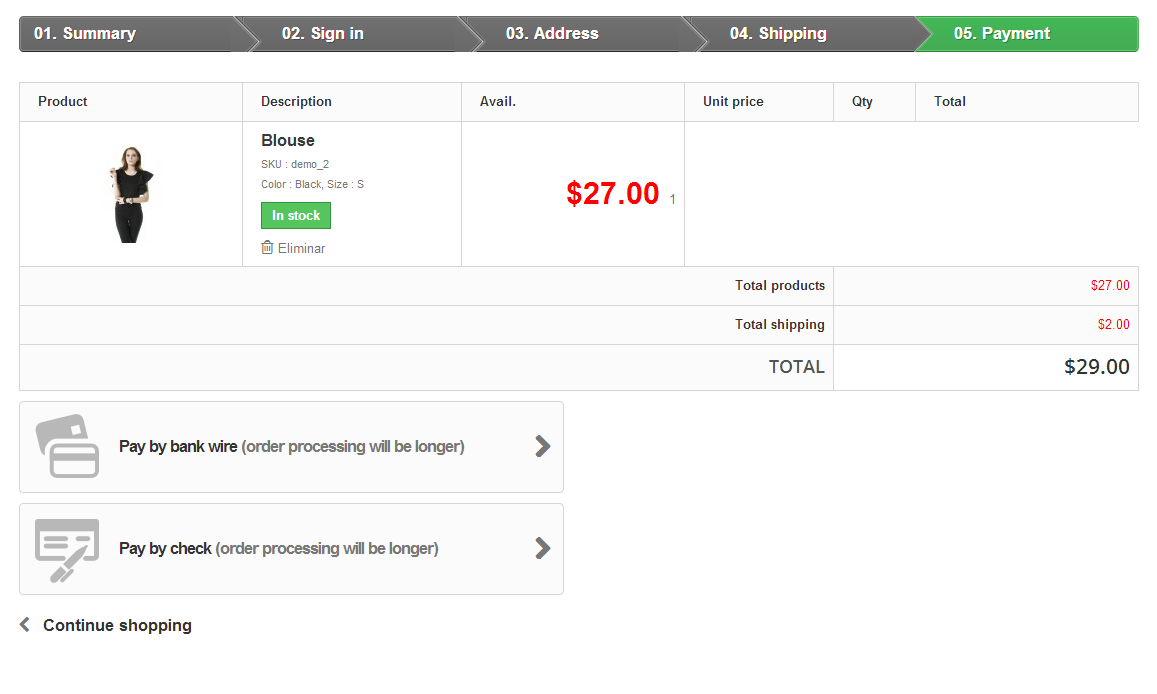Screen dimensions: 1157x694
Task: Click the bank wire credit card icon
Action: [68, 446]
